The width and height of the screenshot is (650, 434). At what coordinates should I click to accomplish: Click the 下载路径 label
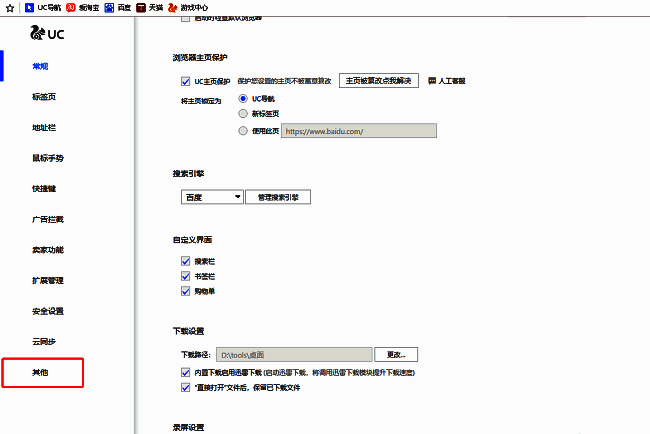pos(196,355)
